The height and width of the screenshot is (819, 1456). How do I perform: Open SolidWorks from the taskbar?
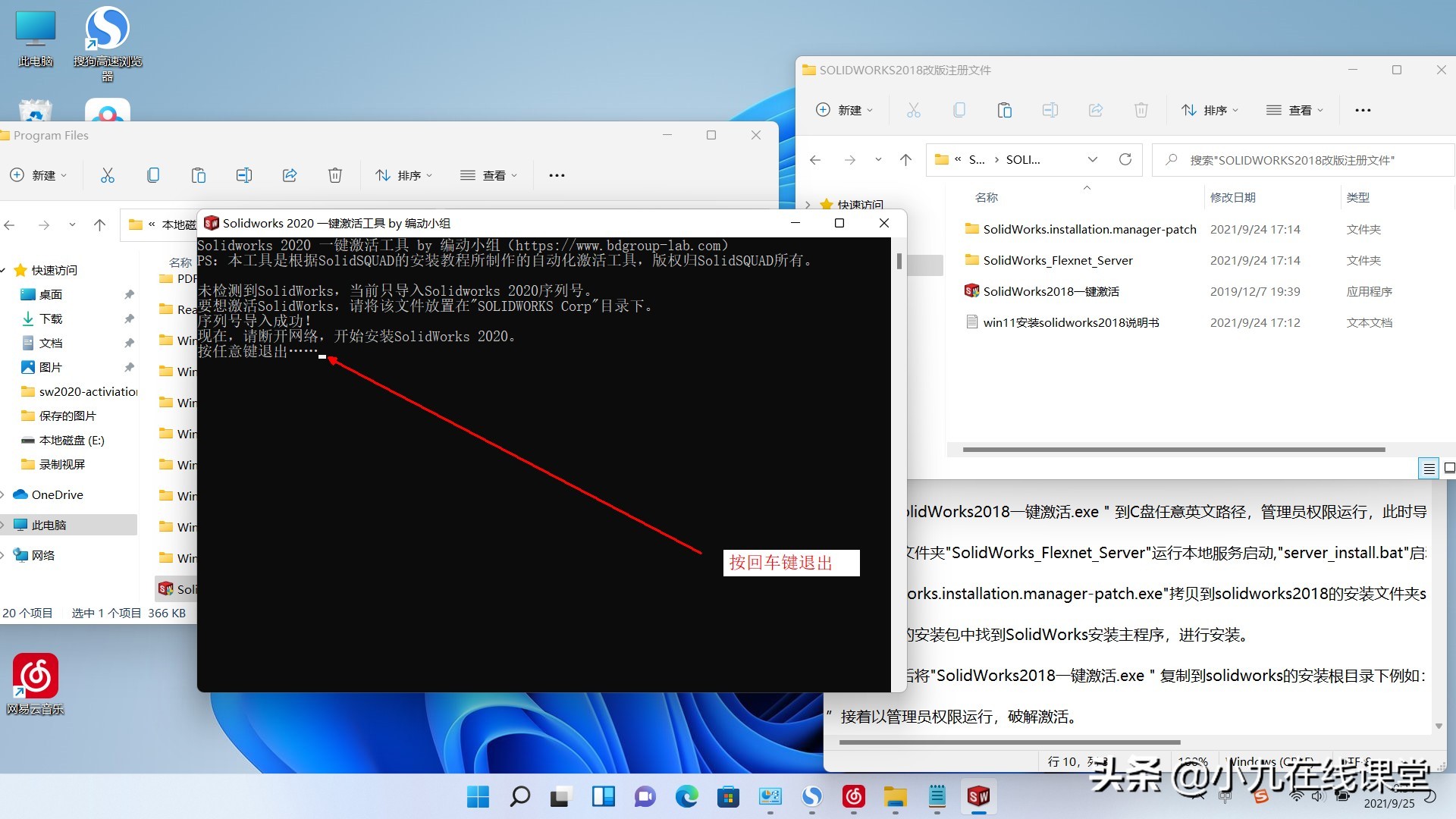click(x=978, y=797)
